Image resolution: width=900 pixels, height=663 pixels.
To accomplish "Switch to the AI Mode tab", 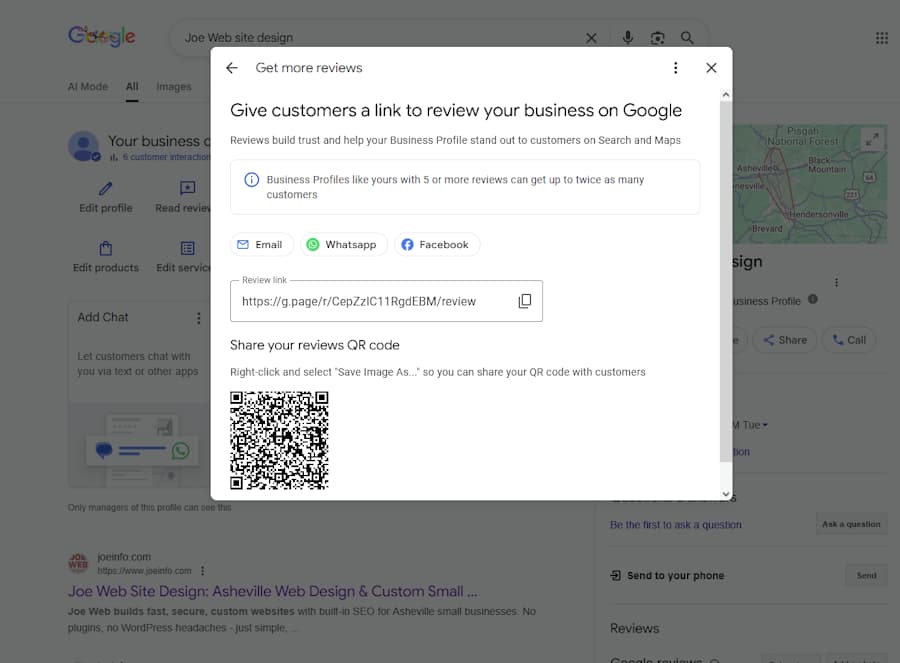I will [88, 87].
